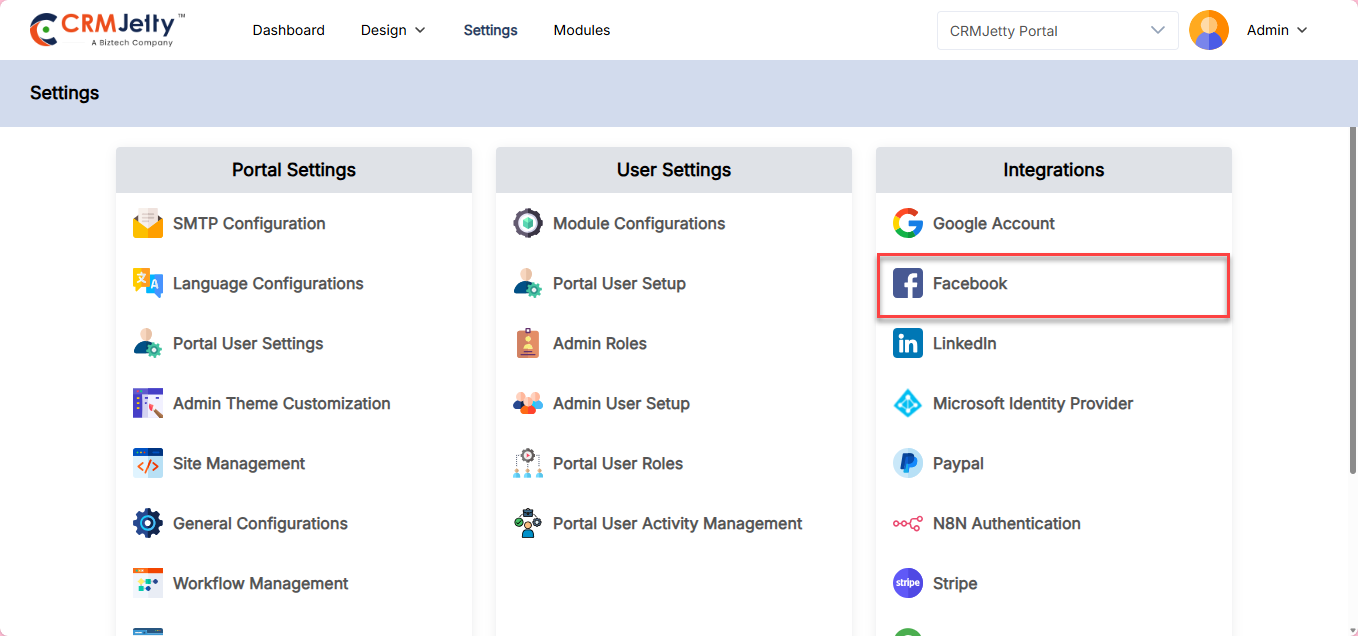Screen dimensions: 1358x636
Task: Open the Workflow Management settings link
Action: click(x=260, y=584)
